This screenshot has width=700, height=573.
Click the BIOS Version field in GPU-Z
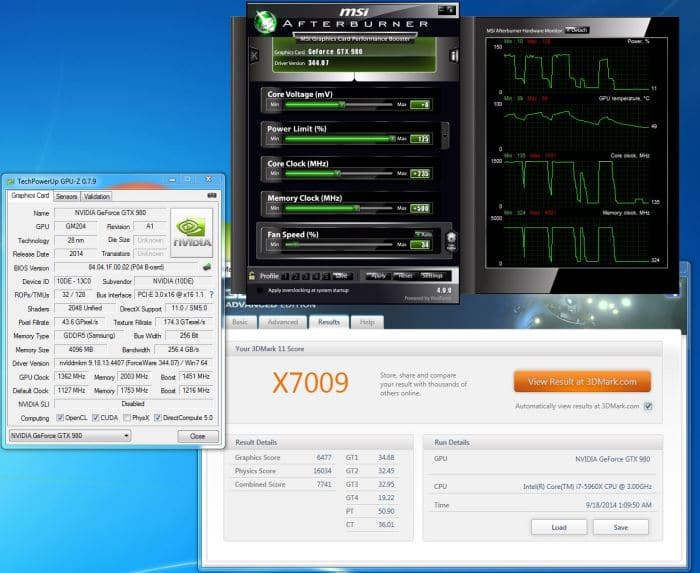point(126,267)
